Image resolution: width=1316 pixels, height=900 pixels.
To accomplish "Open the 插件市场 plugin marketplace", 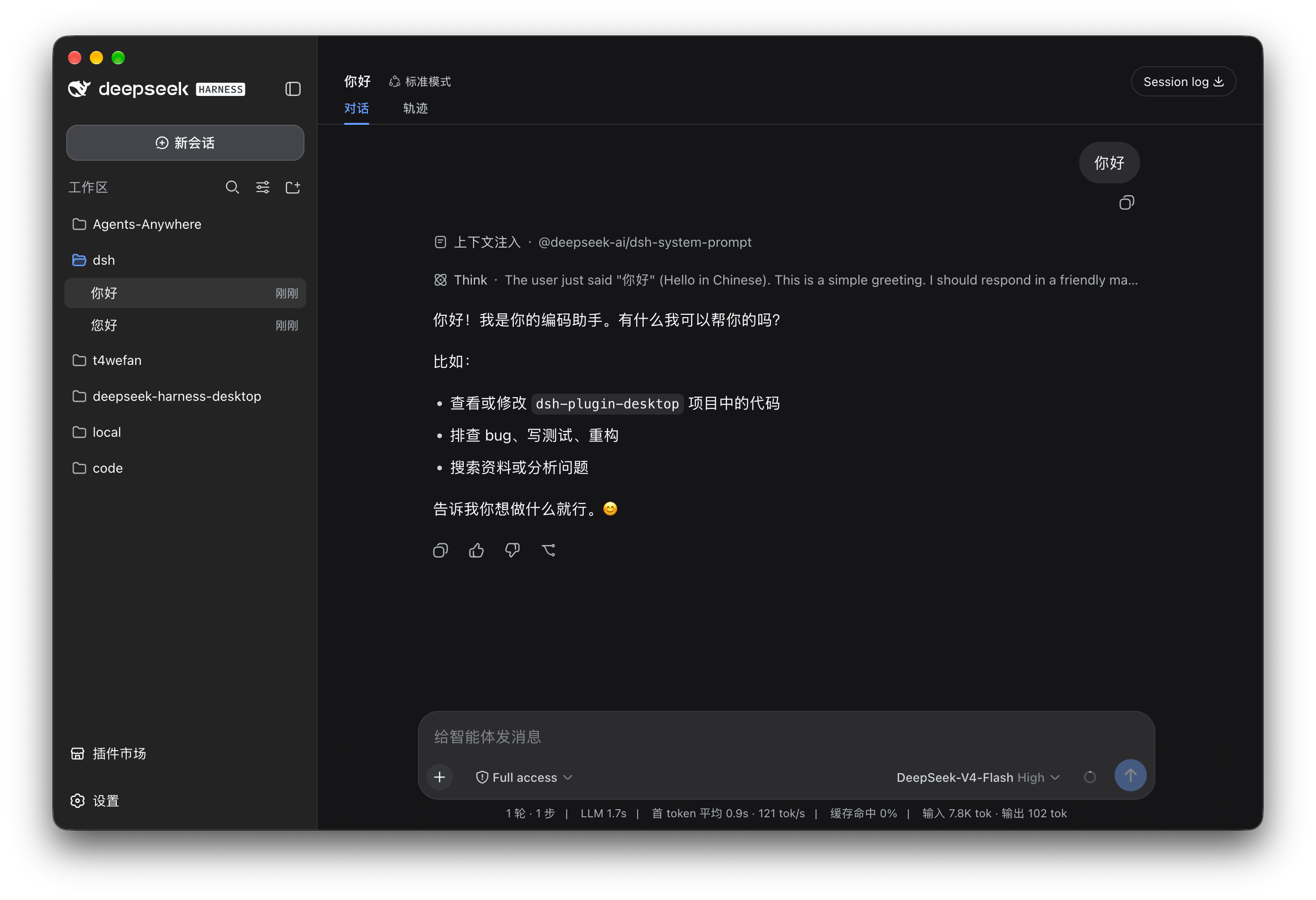I will point(109,753).
